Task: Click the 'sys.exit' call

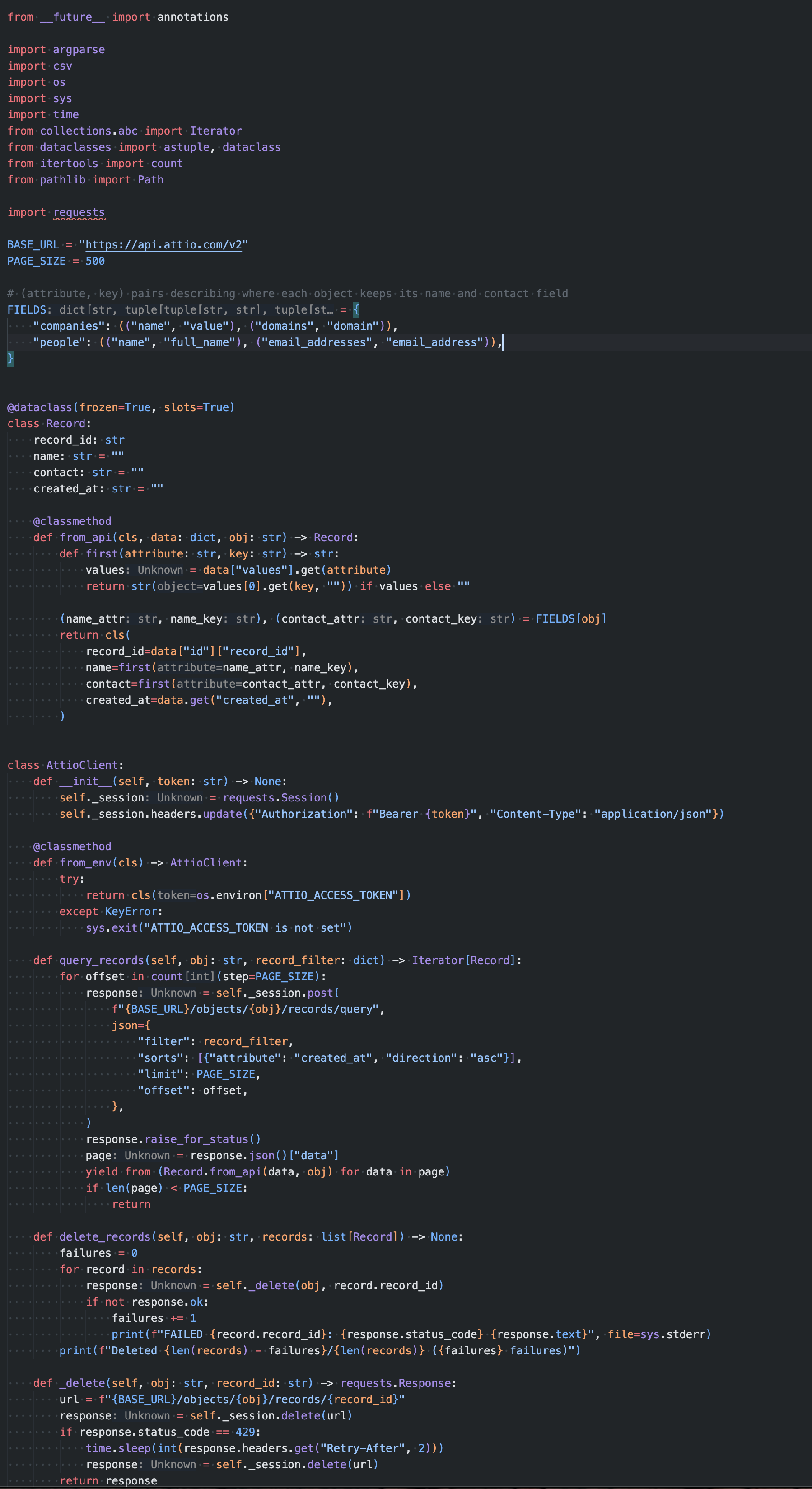Action: pos(219,927)
